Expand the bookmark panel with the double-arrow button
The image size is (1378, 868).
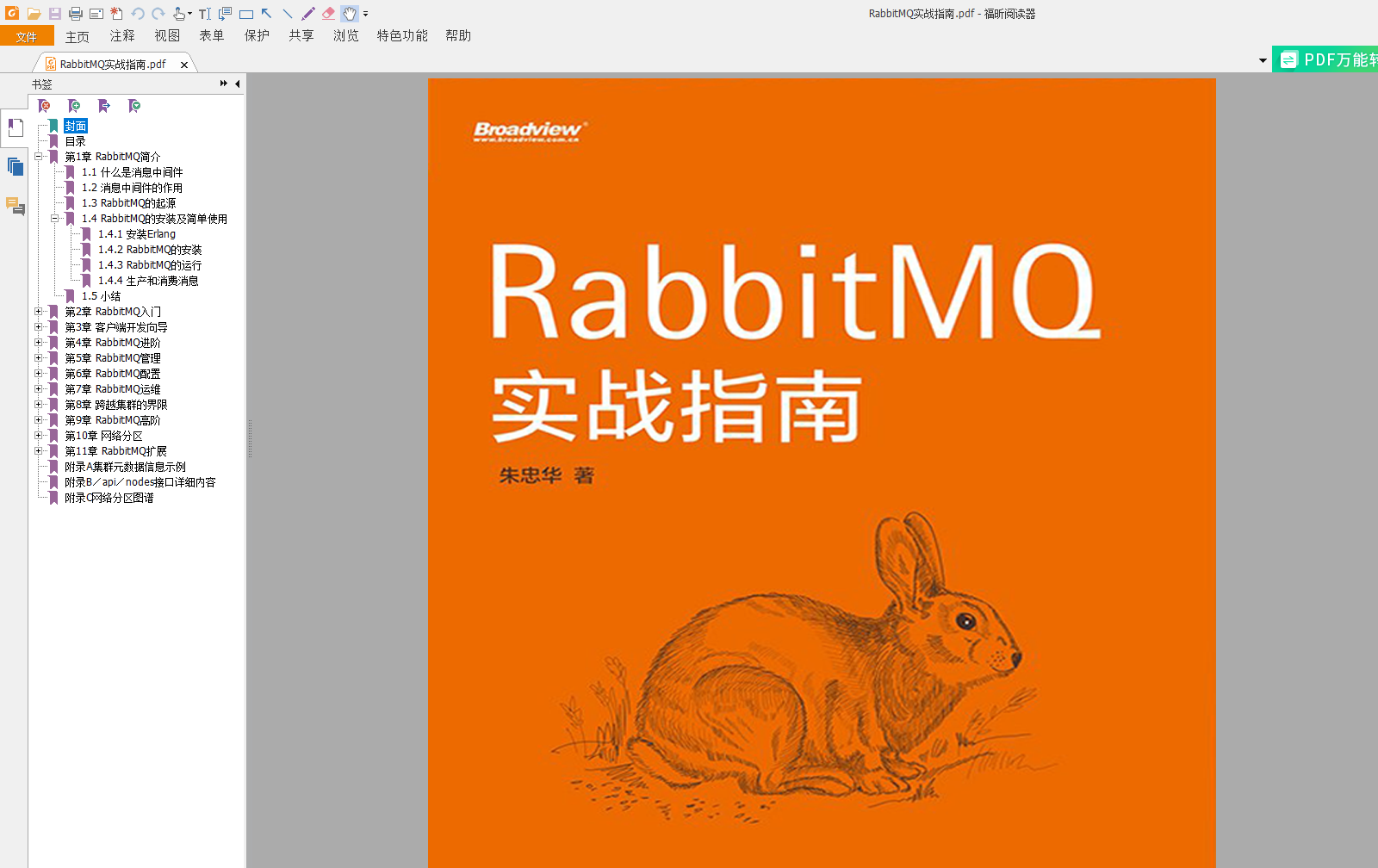click(x=224, y=84)
